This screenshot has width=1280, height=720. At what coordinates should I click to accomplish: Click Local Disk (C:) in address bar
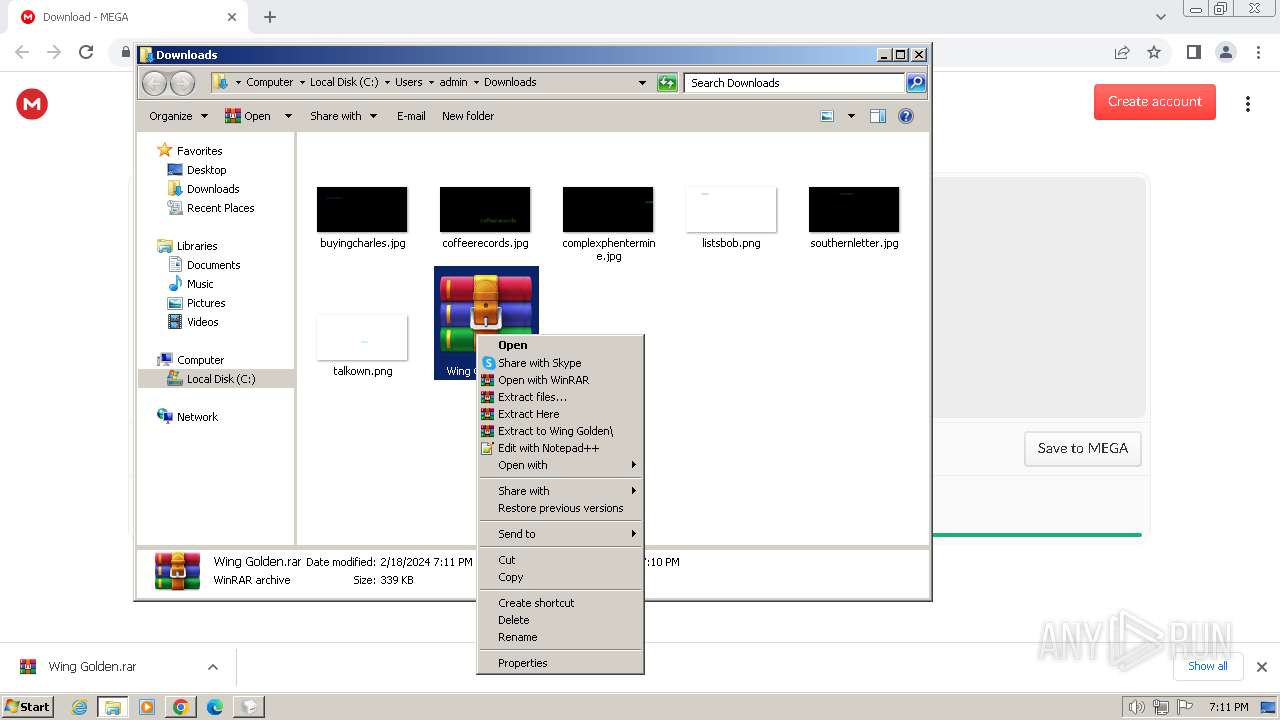point(343,82)
